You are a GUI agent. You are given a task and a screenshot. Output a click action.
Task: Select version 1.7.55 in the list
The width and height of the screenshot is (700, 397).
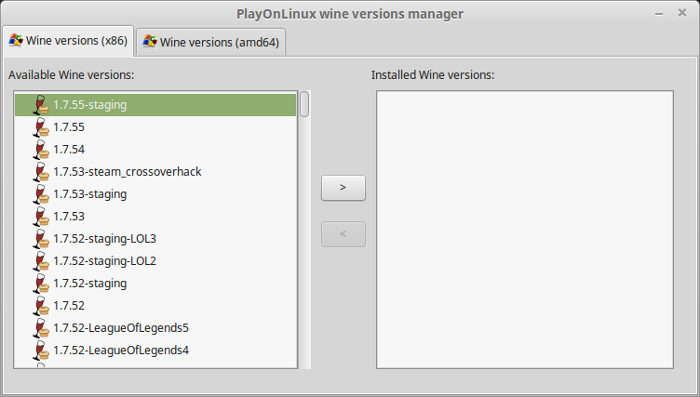(x=155, y=127)
